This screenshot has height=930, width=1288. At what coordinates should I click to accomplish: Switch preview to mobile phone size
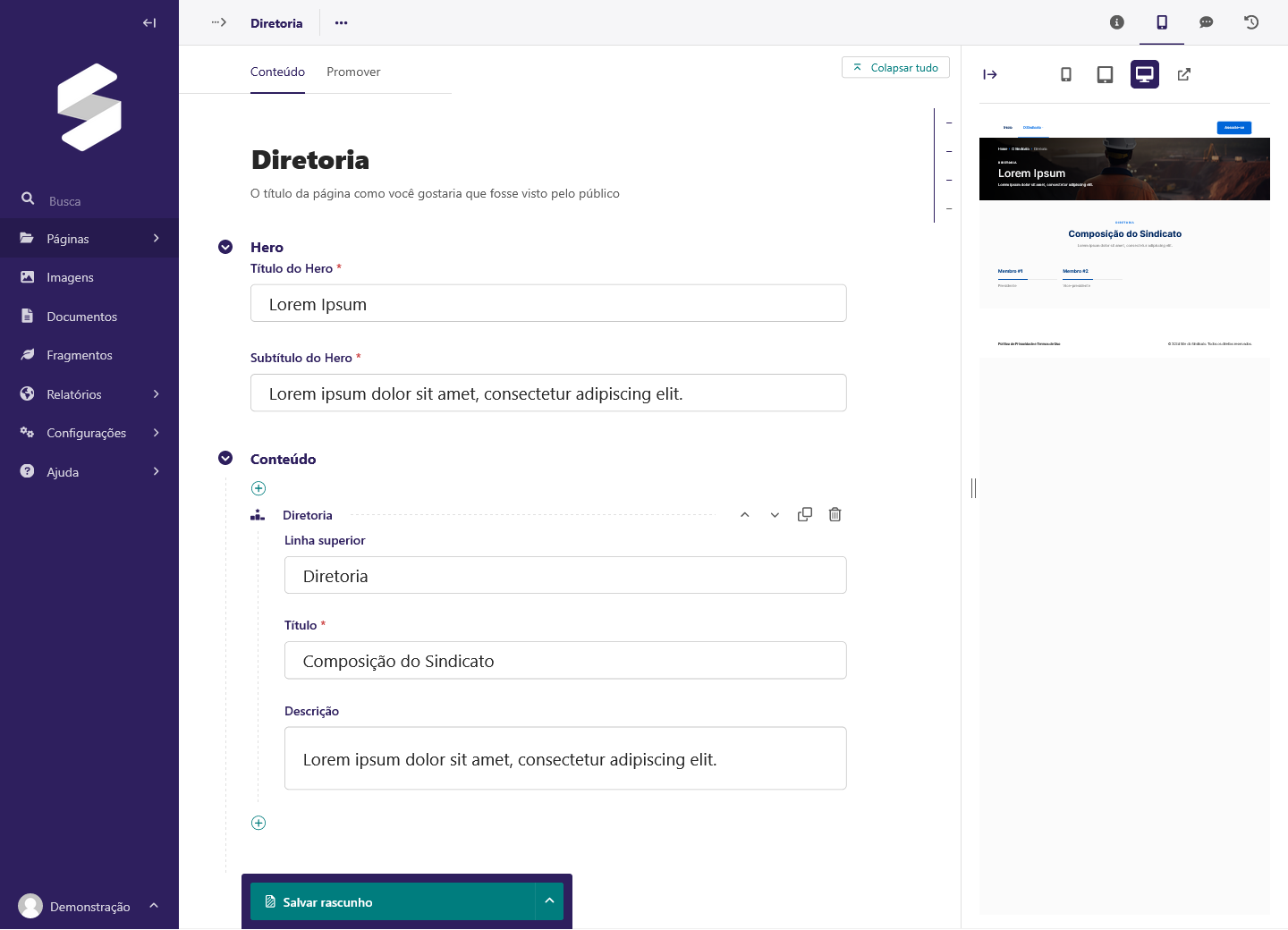pos(1065,74)
